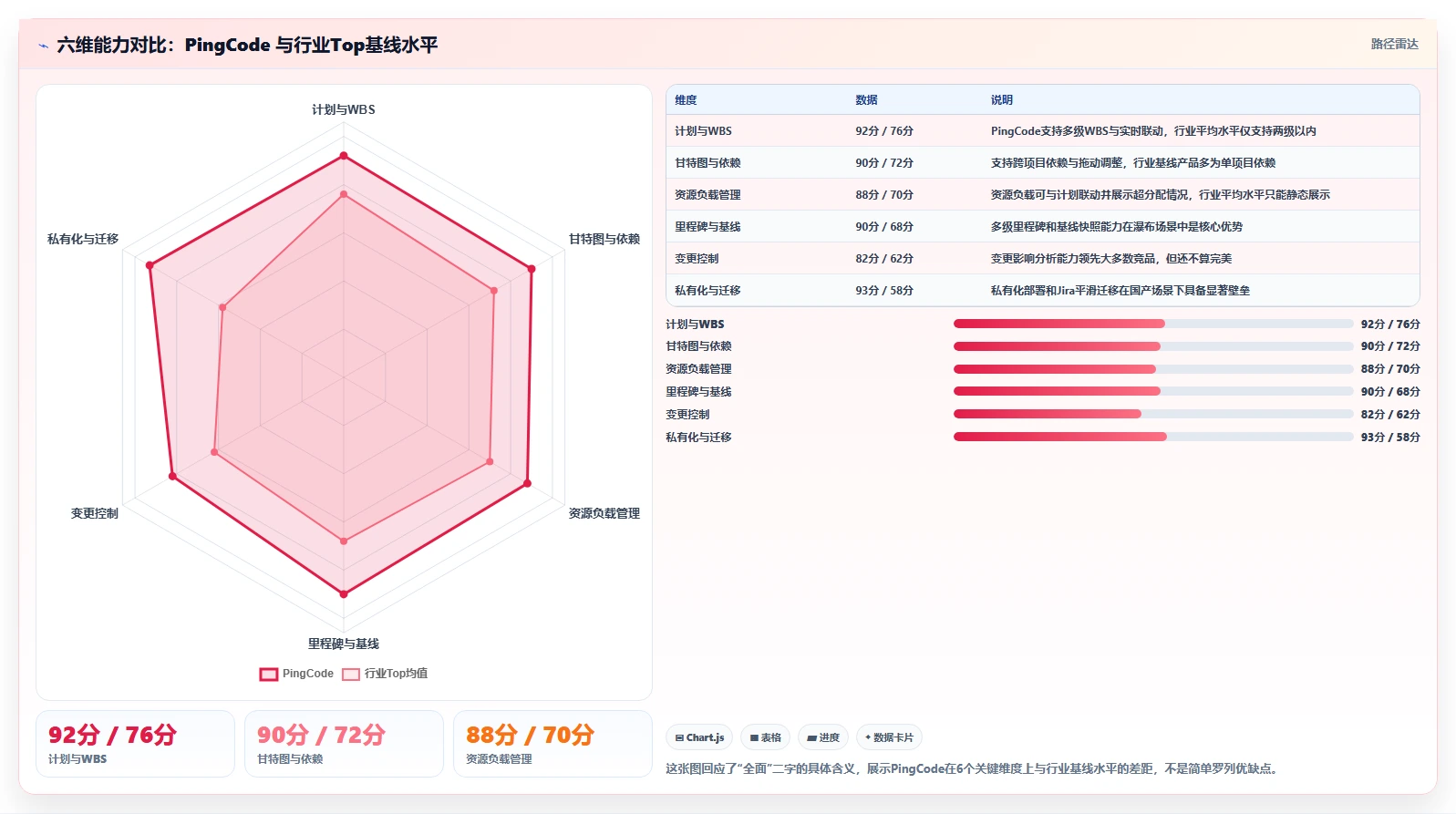Image resolution: width=1456 pixels, height=814 pixels.
Task: Click the 资源负载管理 progress bar
Action: 1153,369
